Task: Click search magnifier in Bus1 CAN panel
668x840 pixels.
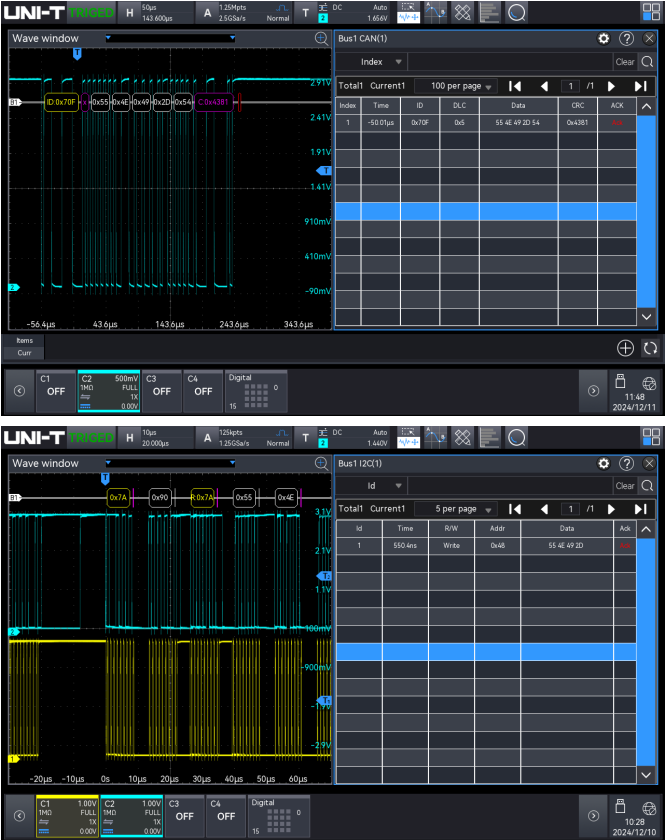Action: tap(648, 62)
